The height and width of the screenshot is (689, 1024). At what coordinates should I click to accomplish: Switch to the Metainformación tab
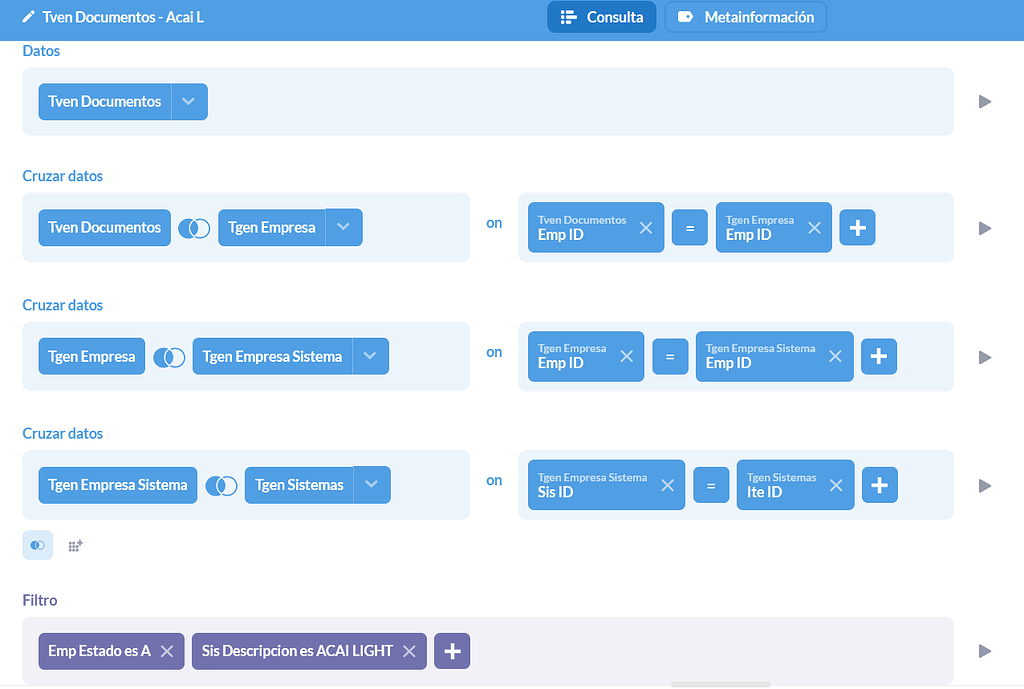pos(745,16)
